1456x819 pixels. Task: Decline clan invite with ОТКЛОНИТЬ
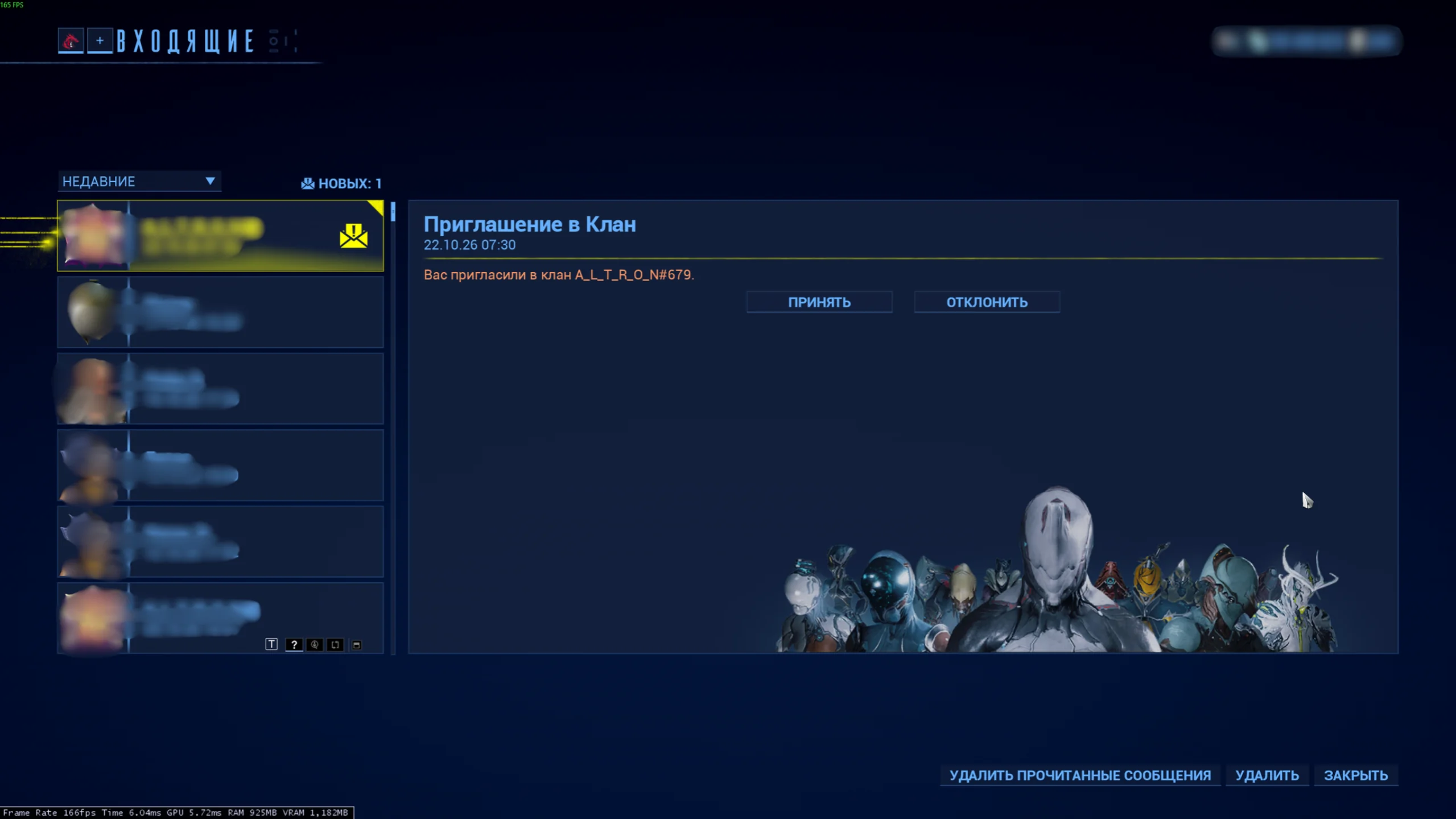987,302
